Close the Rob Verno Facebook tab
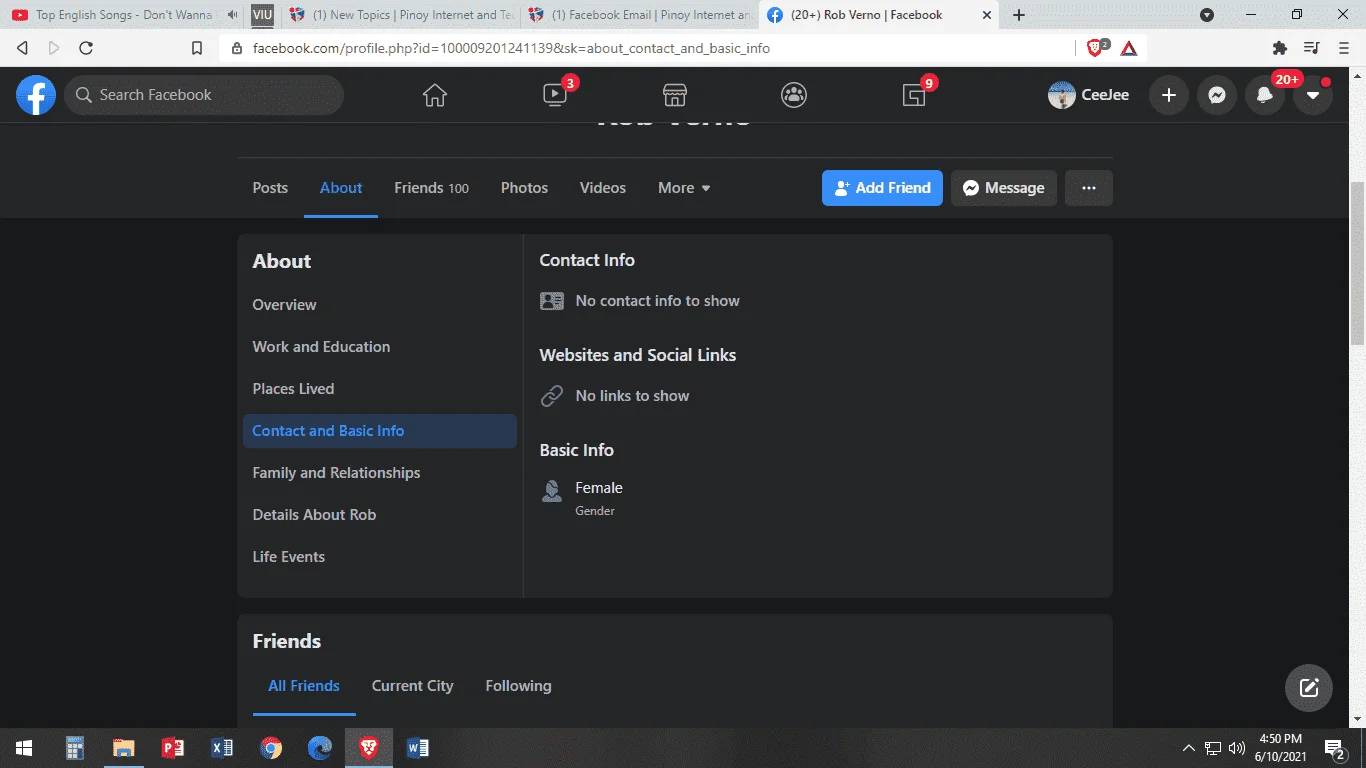Screen dimensions: 1366x768 (987, 15)
